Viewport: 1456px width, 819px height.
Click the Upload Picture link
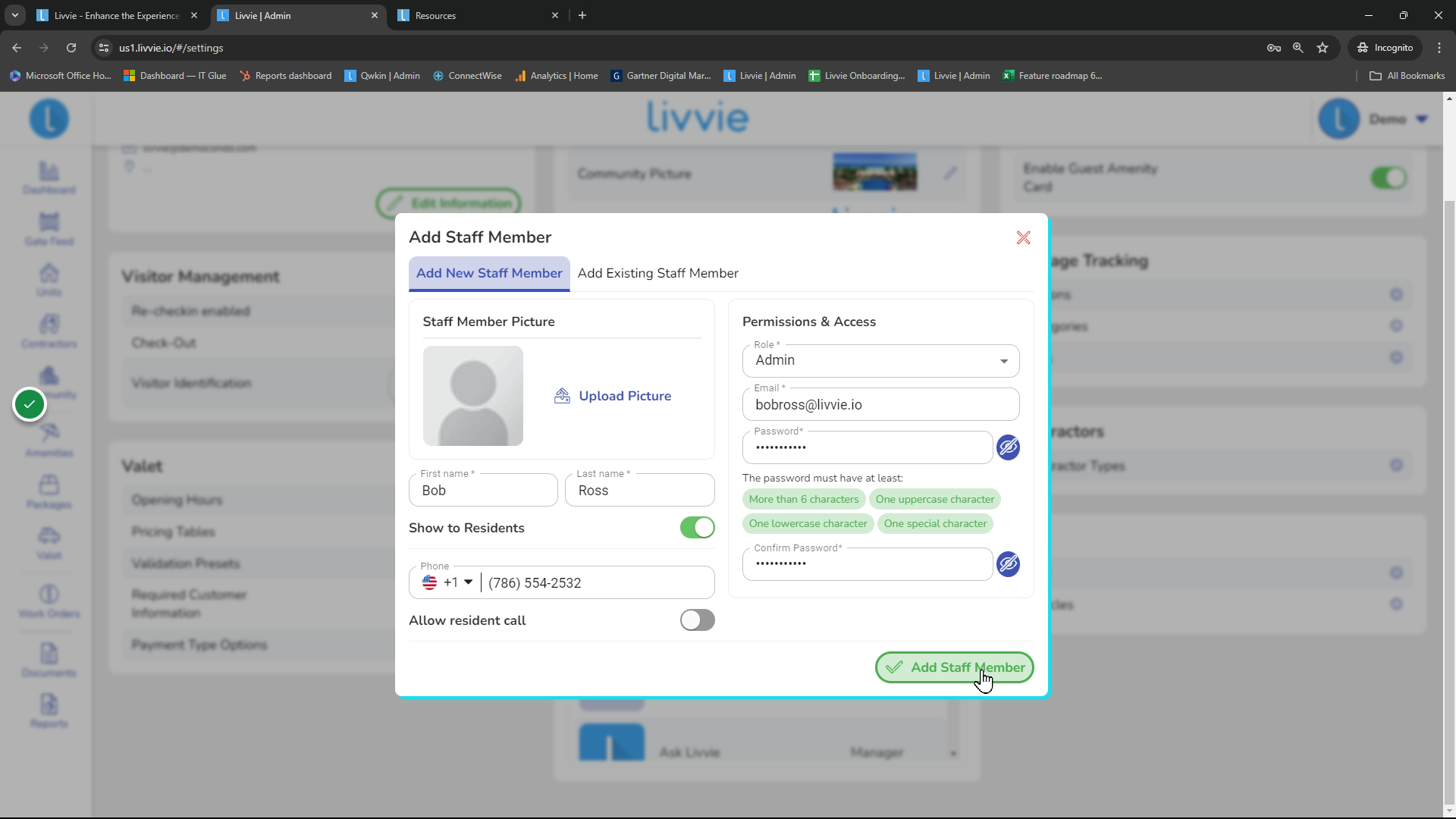click(x=613, y=396)
